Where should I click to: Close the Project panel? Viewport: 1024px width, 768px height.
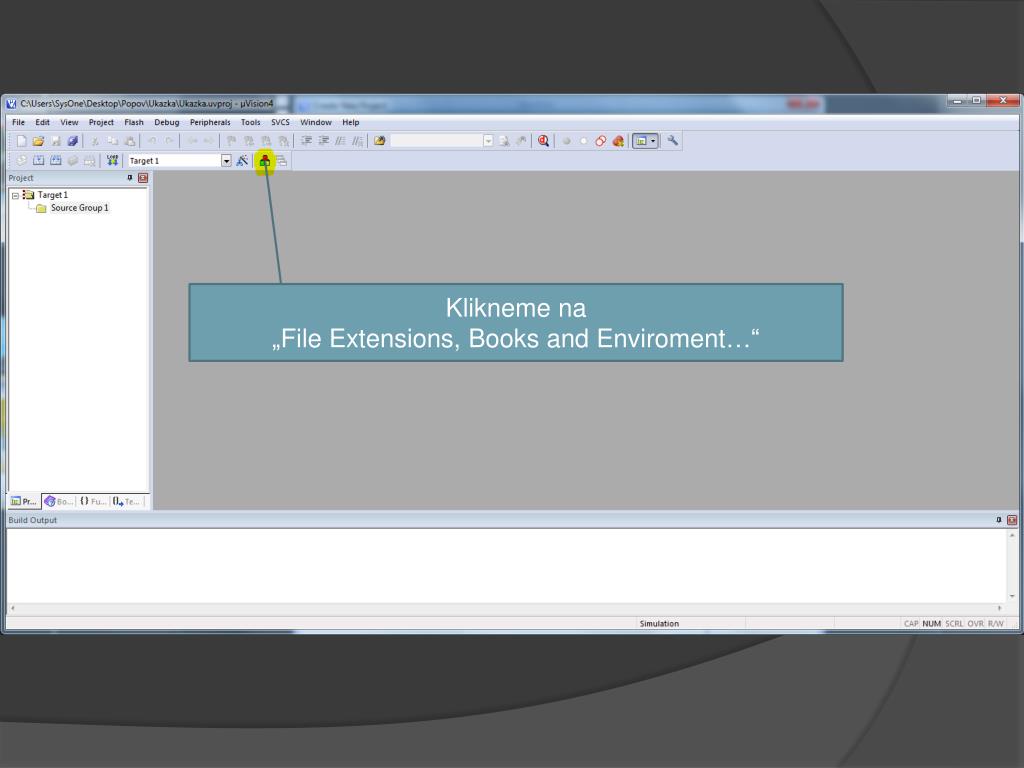[x=143, y=178]
